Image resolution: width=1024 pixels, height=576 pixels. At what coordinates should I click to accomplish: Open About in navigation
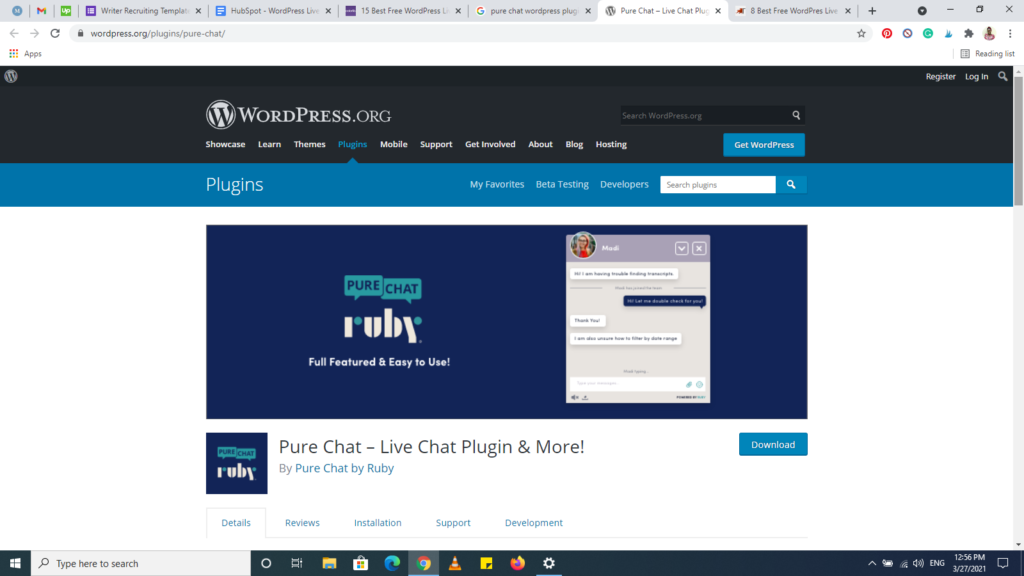(540, 144)
